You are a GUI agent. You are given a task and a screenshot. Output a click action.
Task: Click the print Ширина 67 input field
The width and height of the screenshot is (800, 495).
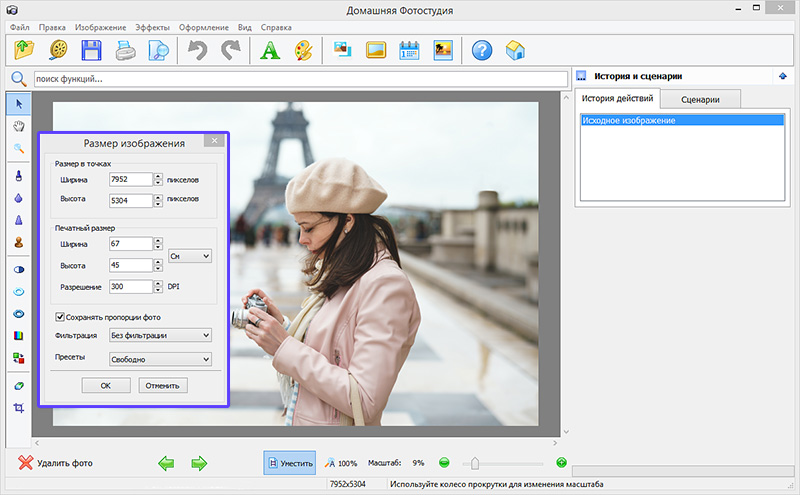click(131, 243)
